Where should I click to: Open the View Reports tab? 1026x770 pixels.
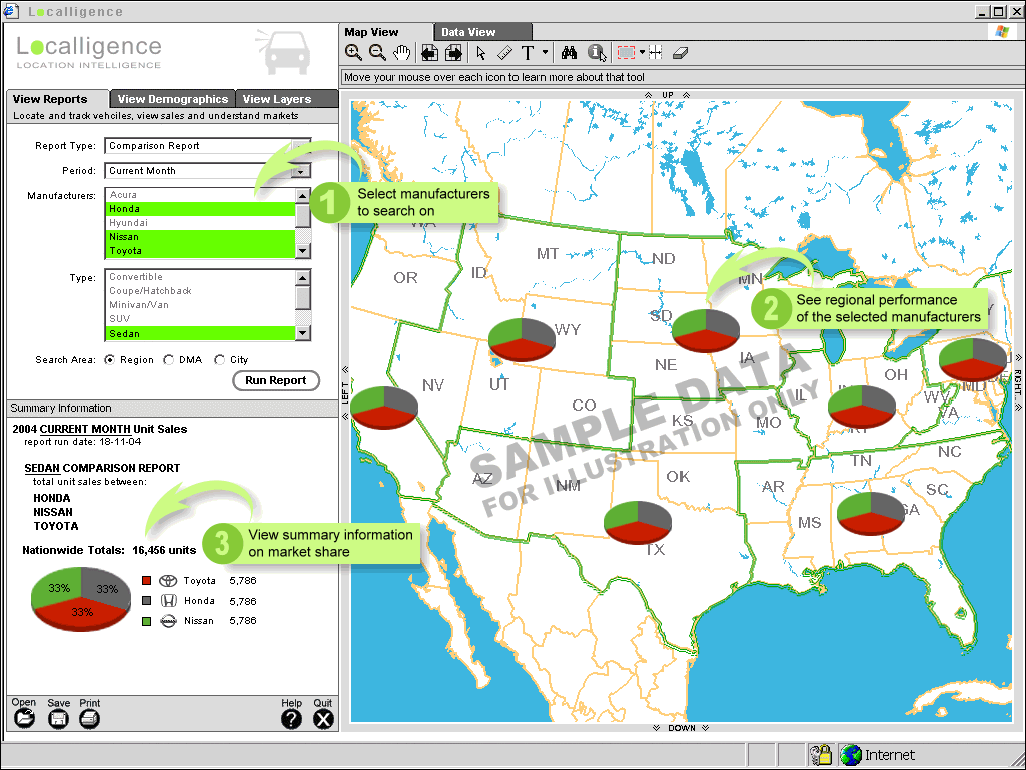[57, 99]
